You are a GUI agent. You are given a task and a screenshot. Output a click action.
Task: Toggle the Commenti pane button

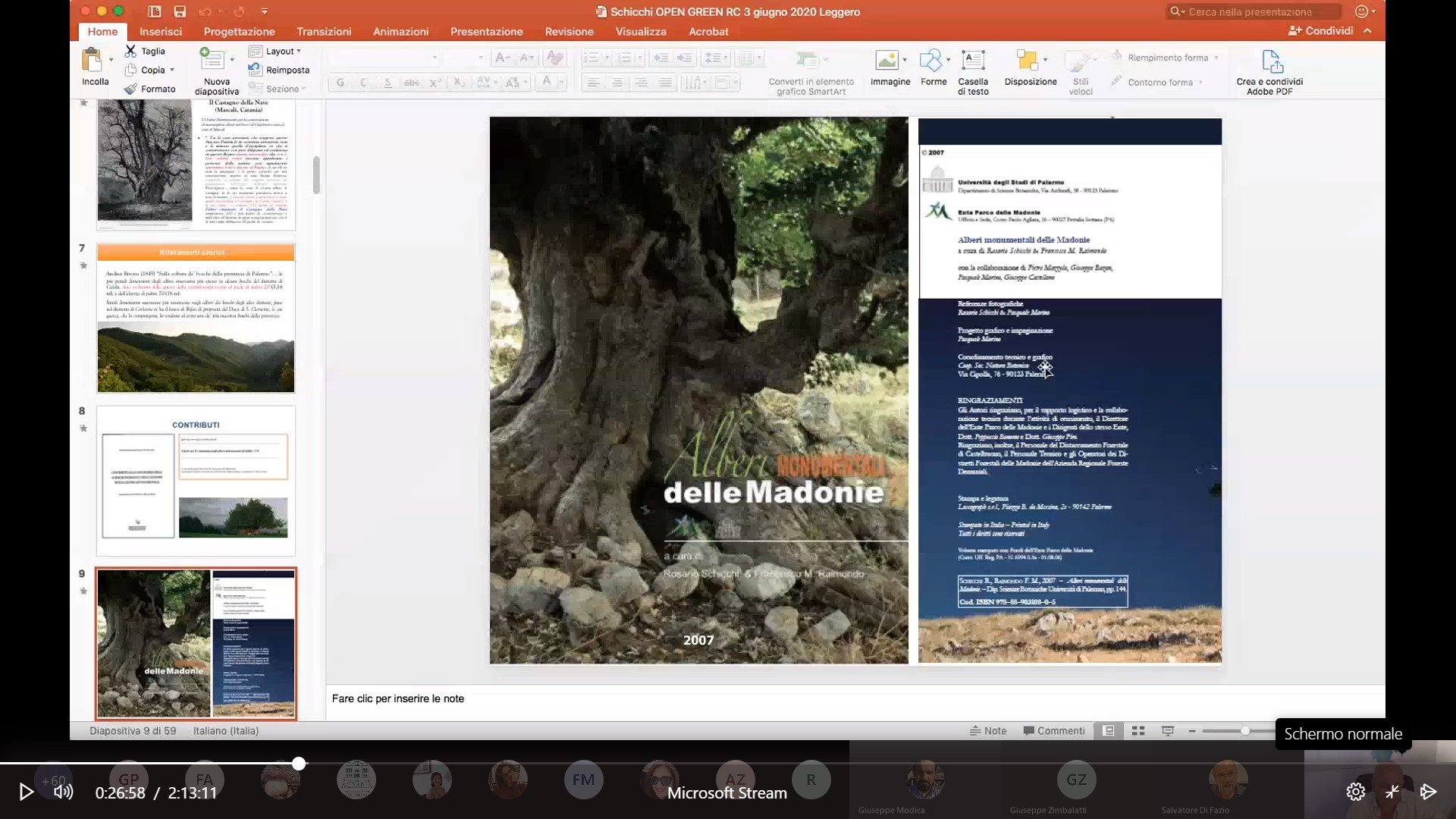[1054, 731]
